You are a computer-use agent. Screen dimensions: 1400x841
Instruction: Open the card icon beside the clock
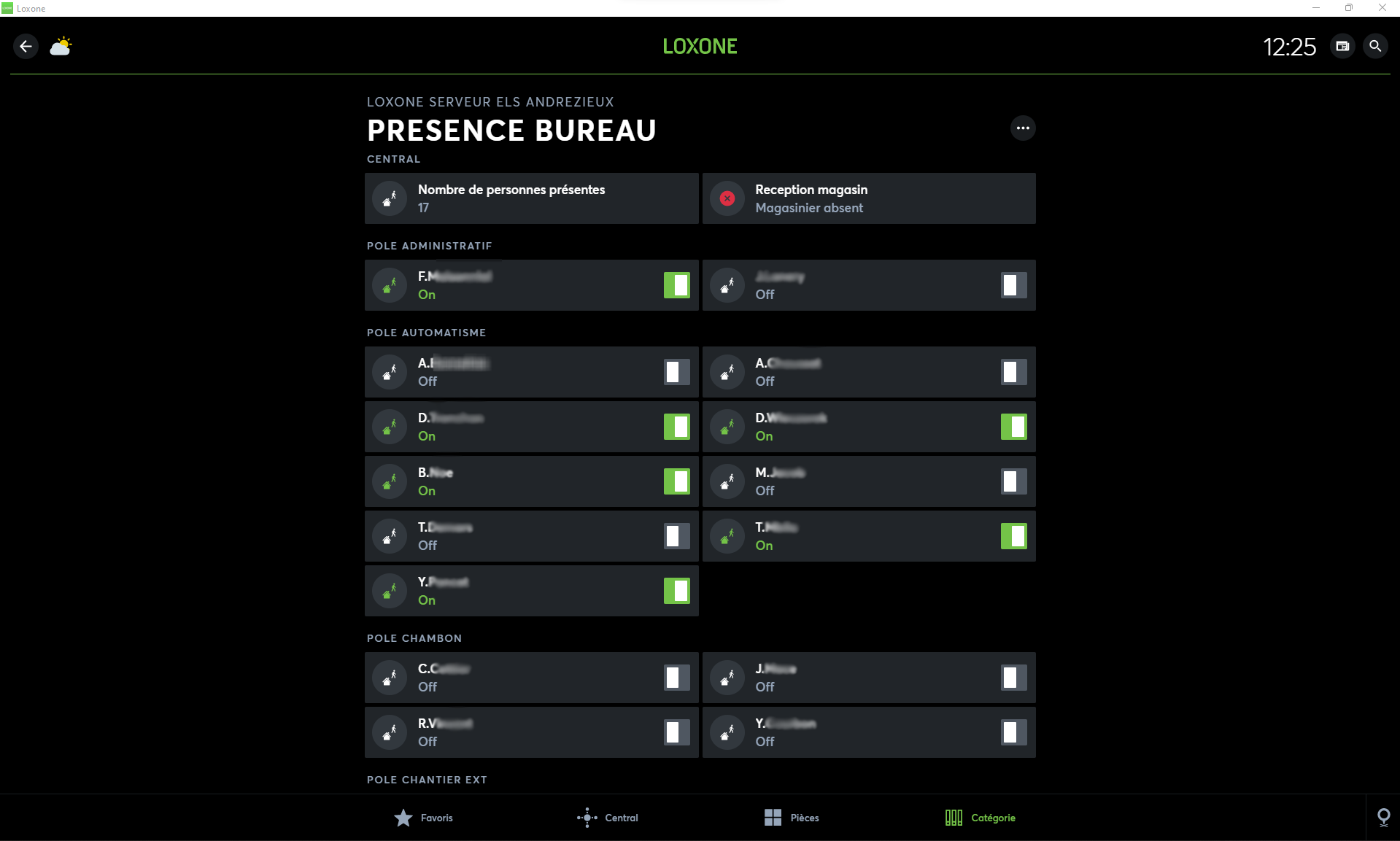[x=1342, y=47]
